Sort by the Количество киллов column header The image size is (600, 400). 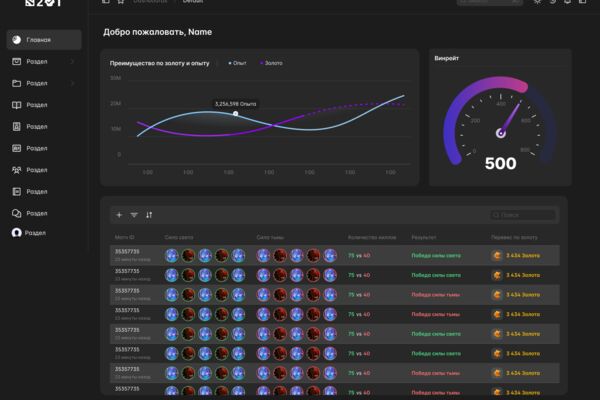pos(372,237)
